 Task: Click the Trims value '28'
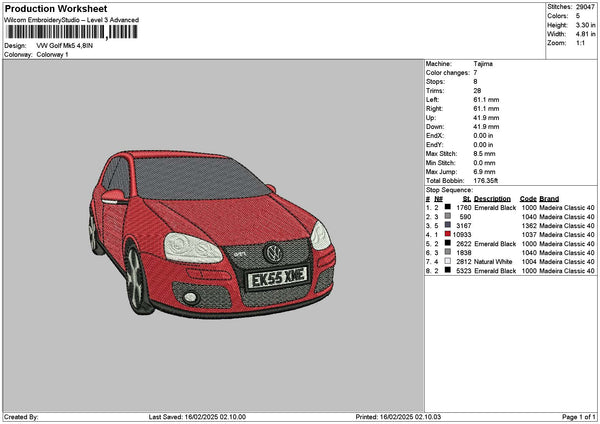(x=477, y=91)
